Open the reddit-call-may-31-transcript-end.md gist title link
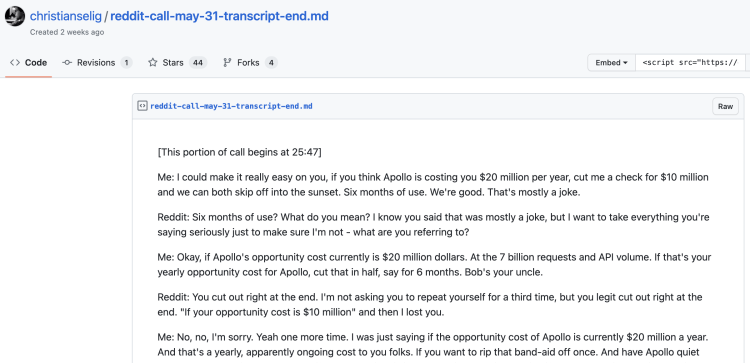Image resolution: width=750 pixels, height=363 pixels. pyautogui.click(x=220, y=16)
